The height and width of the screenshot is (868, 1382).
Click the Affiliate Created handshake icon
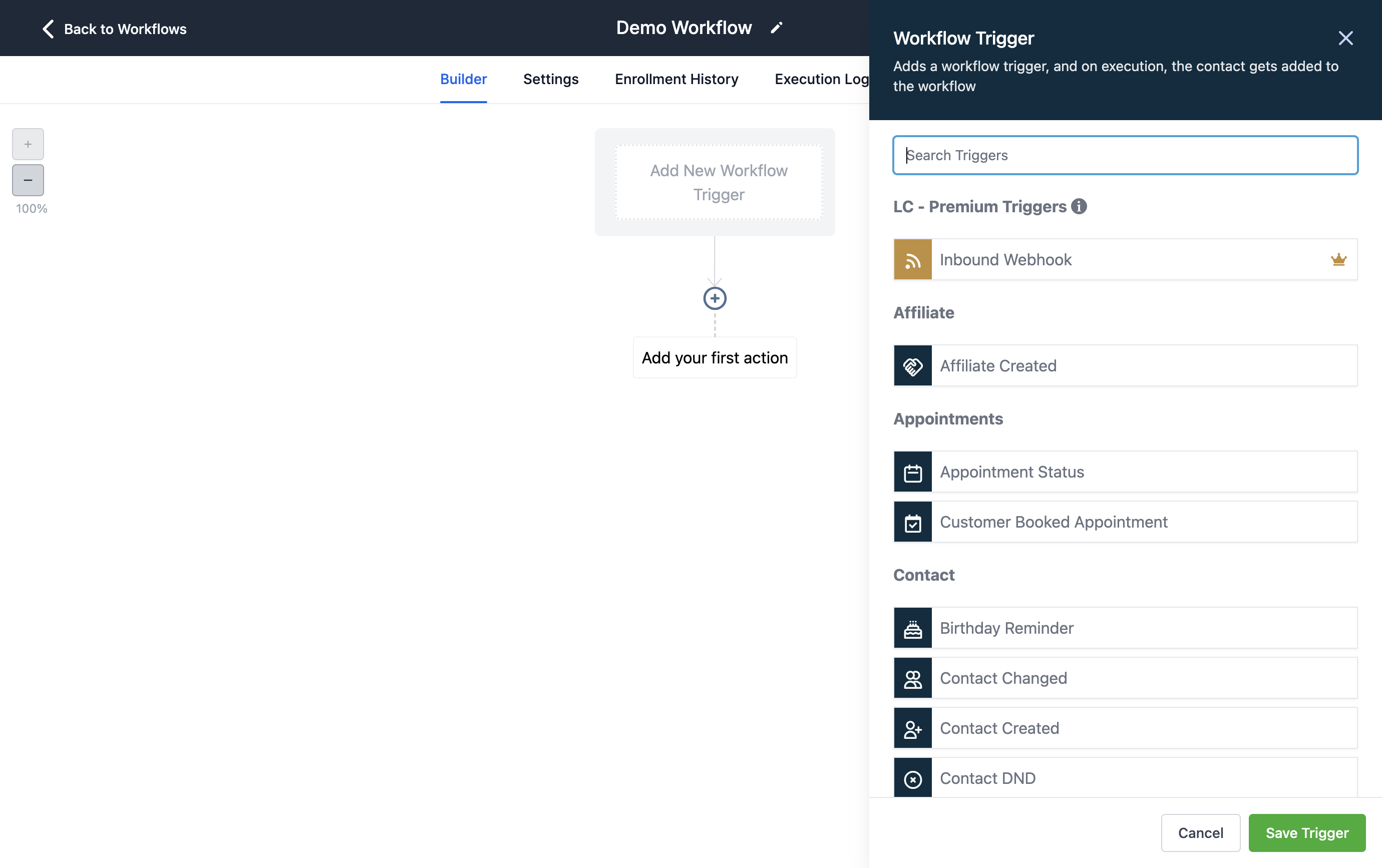tap(912, 365)
